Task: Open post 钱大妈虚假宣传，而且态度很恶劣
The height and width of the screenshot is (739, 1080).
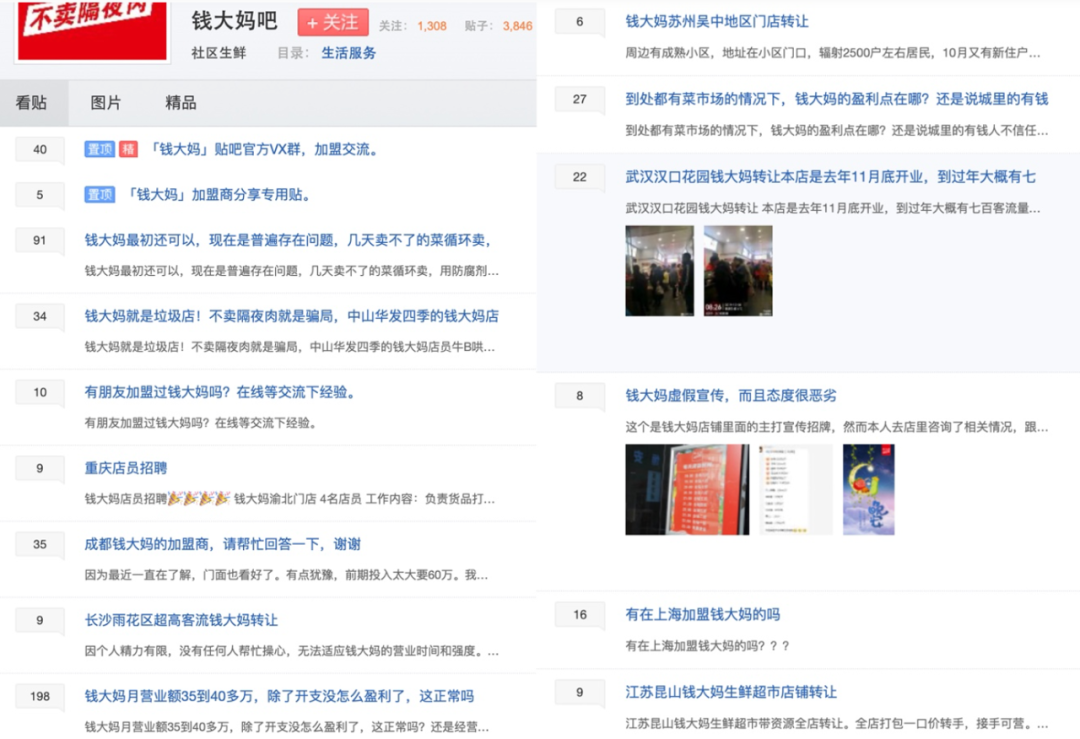Action: coord(731,396)
